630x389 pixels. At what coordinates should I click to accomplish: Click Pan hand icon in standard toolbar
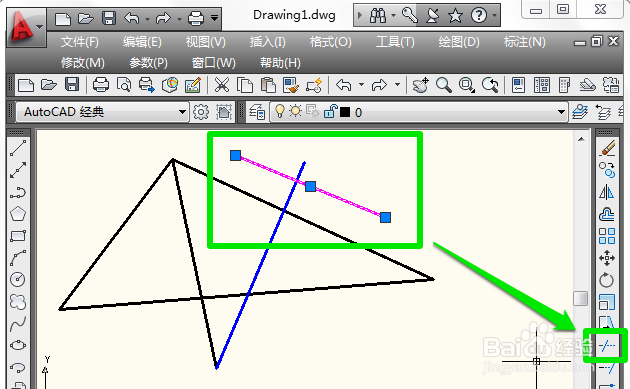point(420,85)
